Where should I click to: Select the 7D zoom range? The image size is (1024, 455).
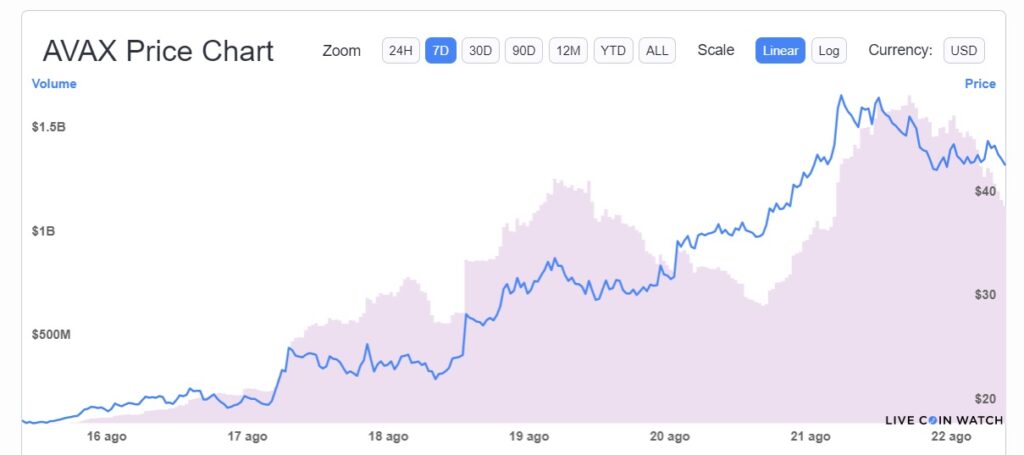(441, 50)
